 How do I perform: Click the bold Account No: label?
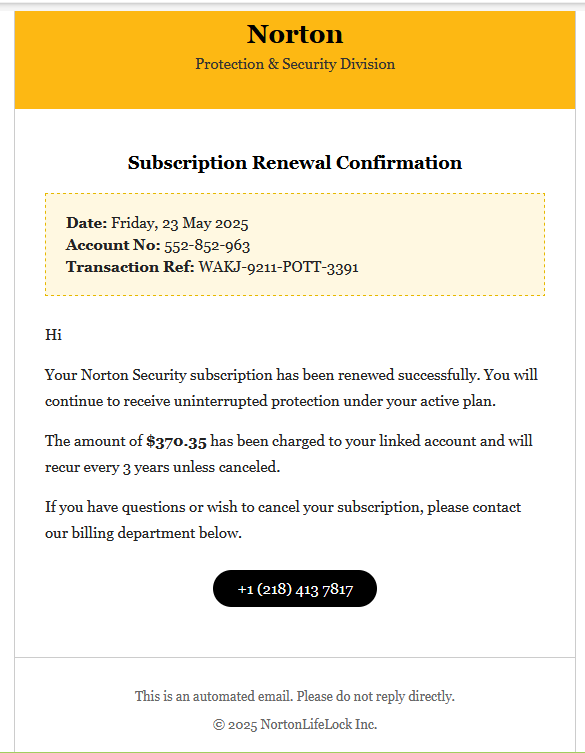[113, 245]
